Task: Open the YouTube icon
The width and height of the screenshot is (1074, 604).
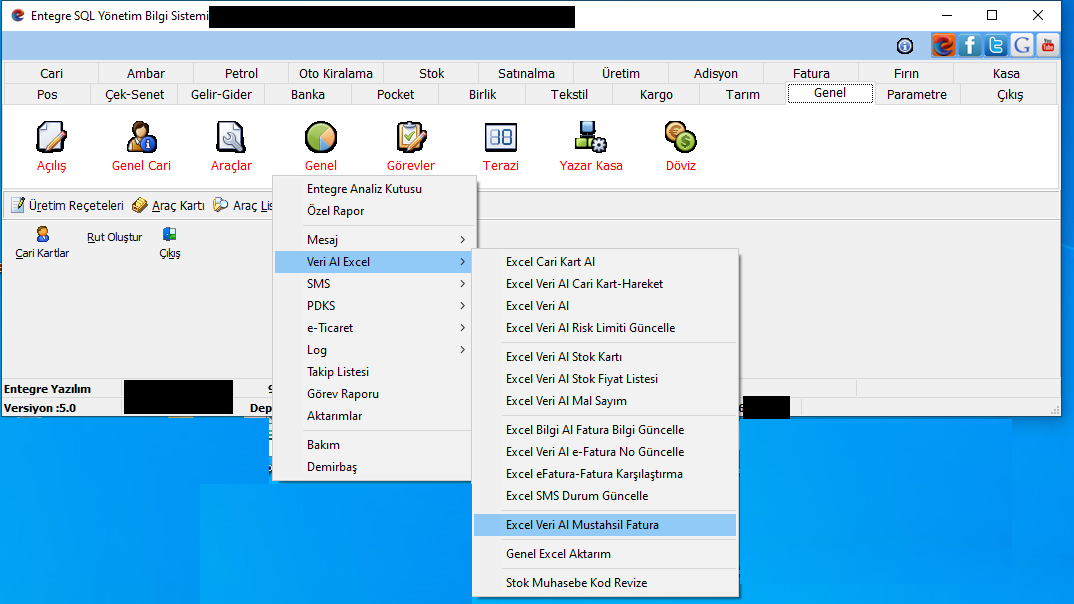Action: [x=1047, y=46]
